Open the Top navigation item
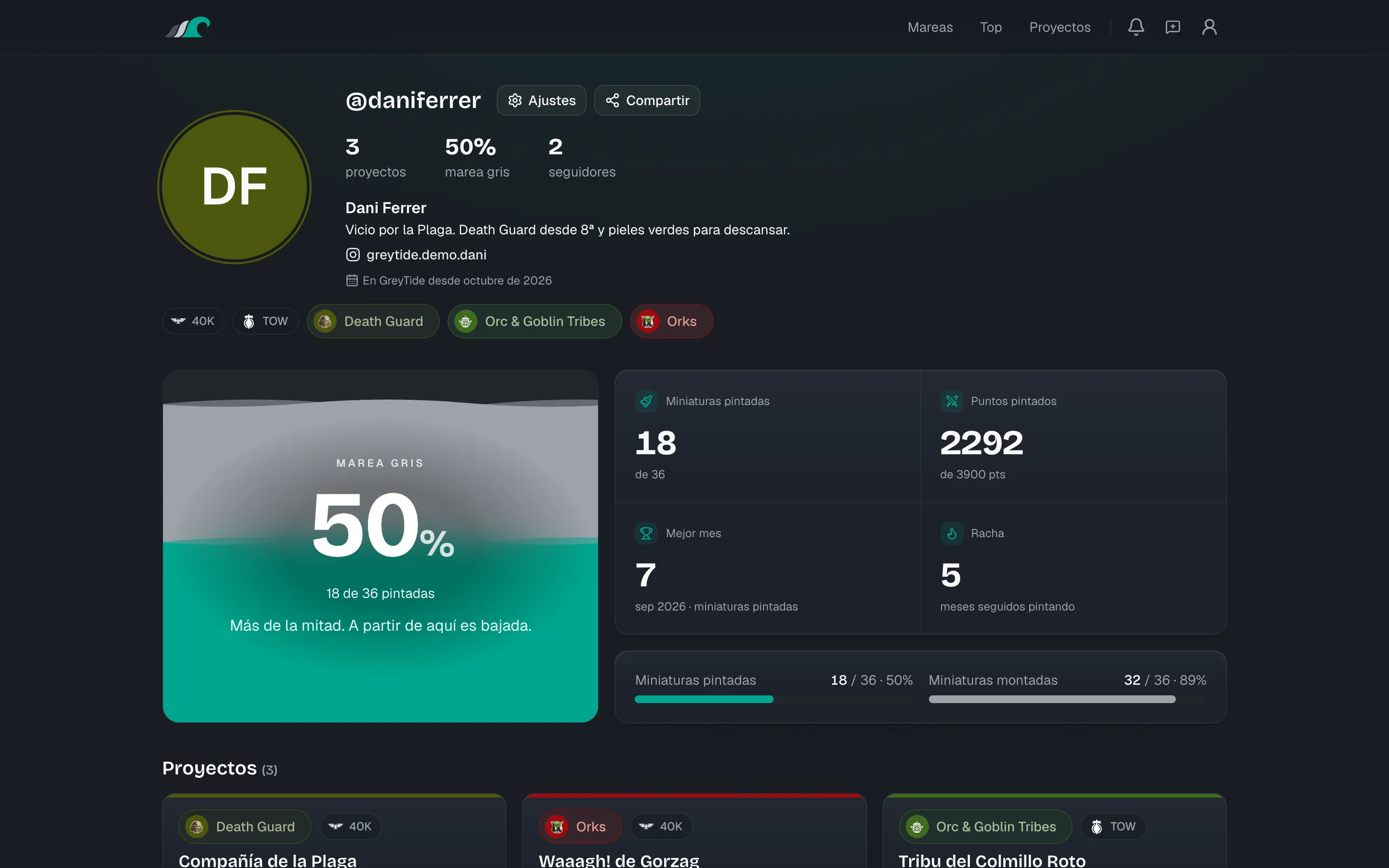Image resolution: width=1389 pixels, height=868 pixels. (x=991, y=27)
